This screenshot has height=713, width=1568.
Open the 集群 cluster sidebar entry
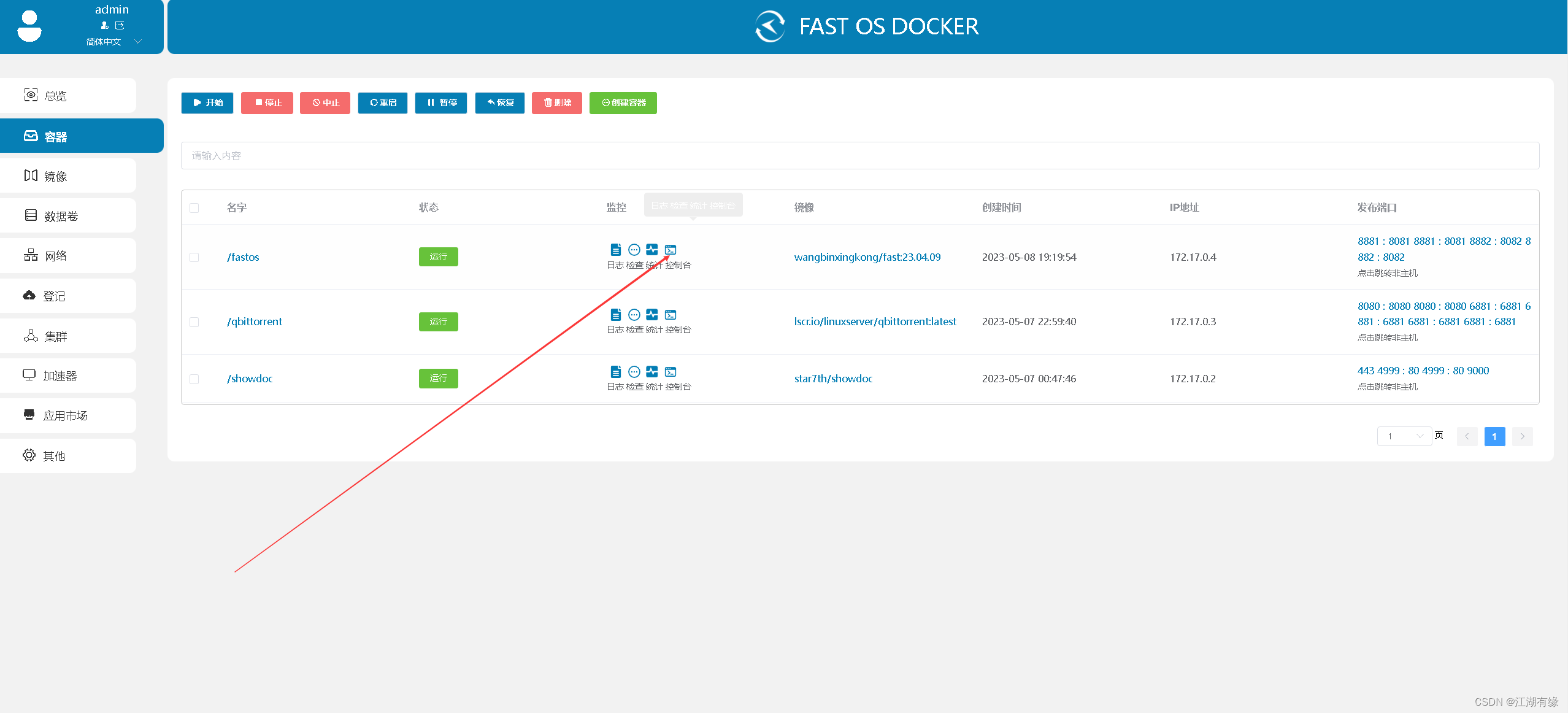pyautogui.click(x=68, y=336)
